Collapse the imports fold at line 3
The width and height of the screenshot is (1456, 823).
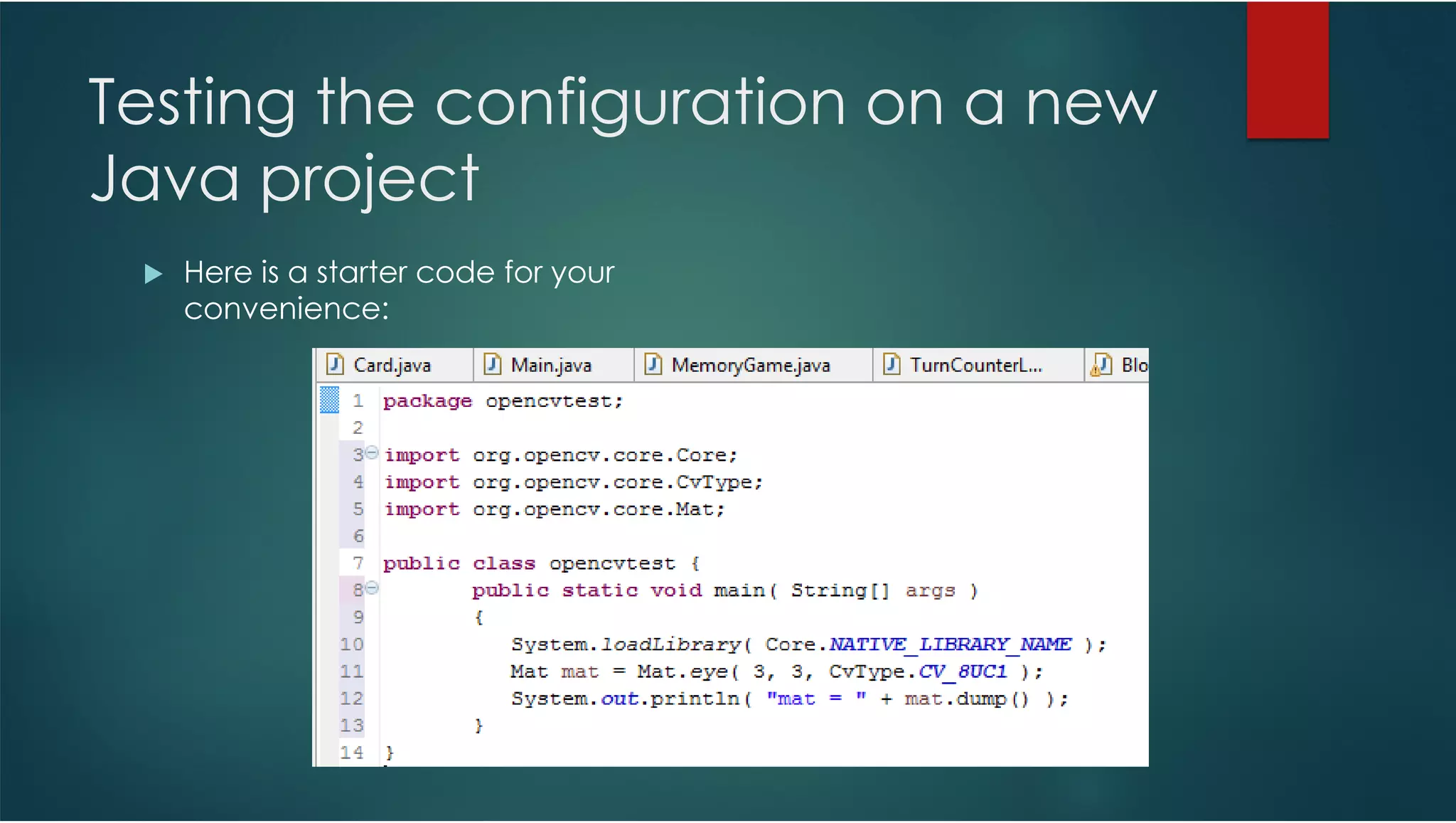[372, 453]
